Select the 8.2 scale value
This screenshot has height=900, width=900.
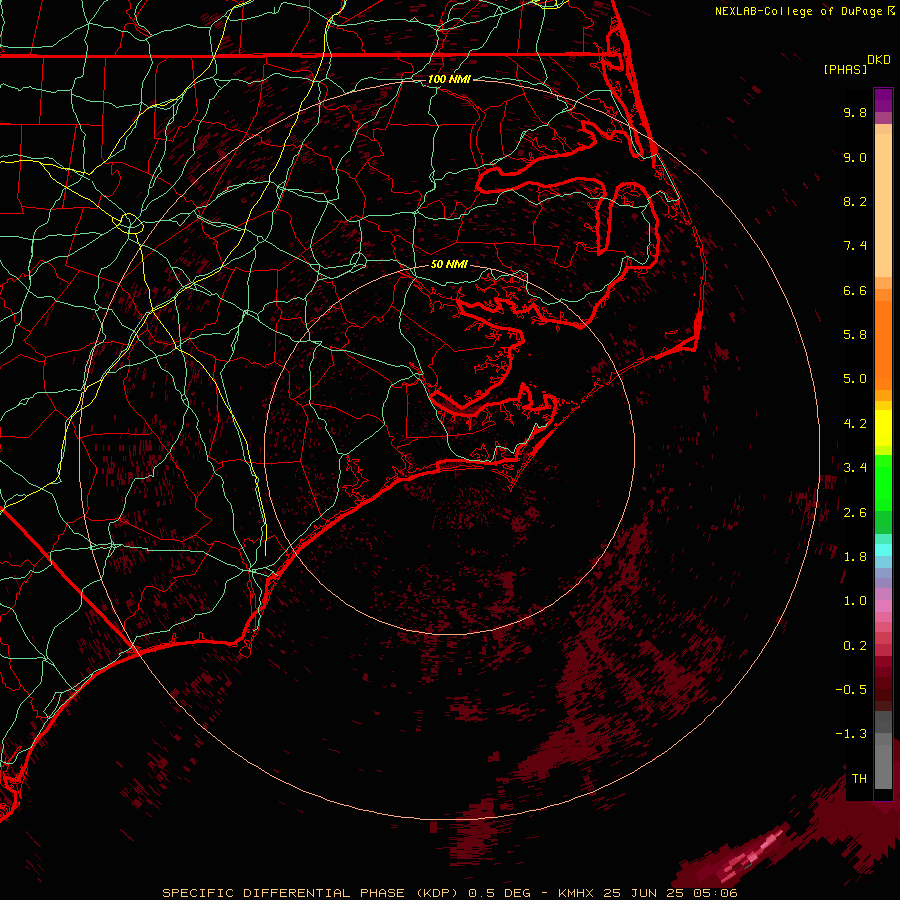click(855, 201)
